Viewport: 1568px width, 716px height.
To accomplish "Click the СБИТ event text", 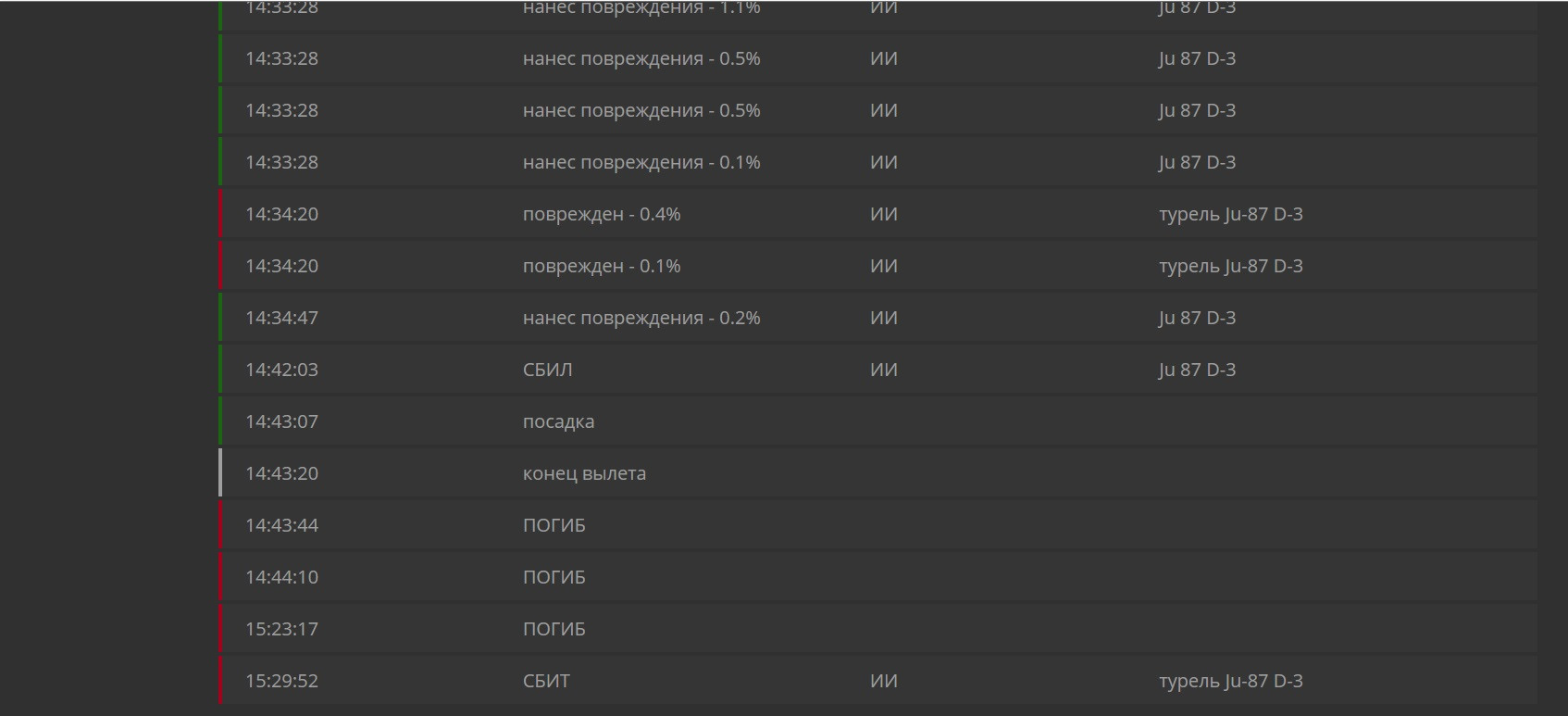I will coord(546,681).
